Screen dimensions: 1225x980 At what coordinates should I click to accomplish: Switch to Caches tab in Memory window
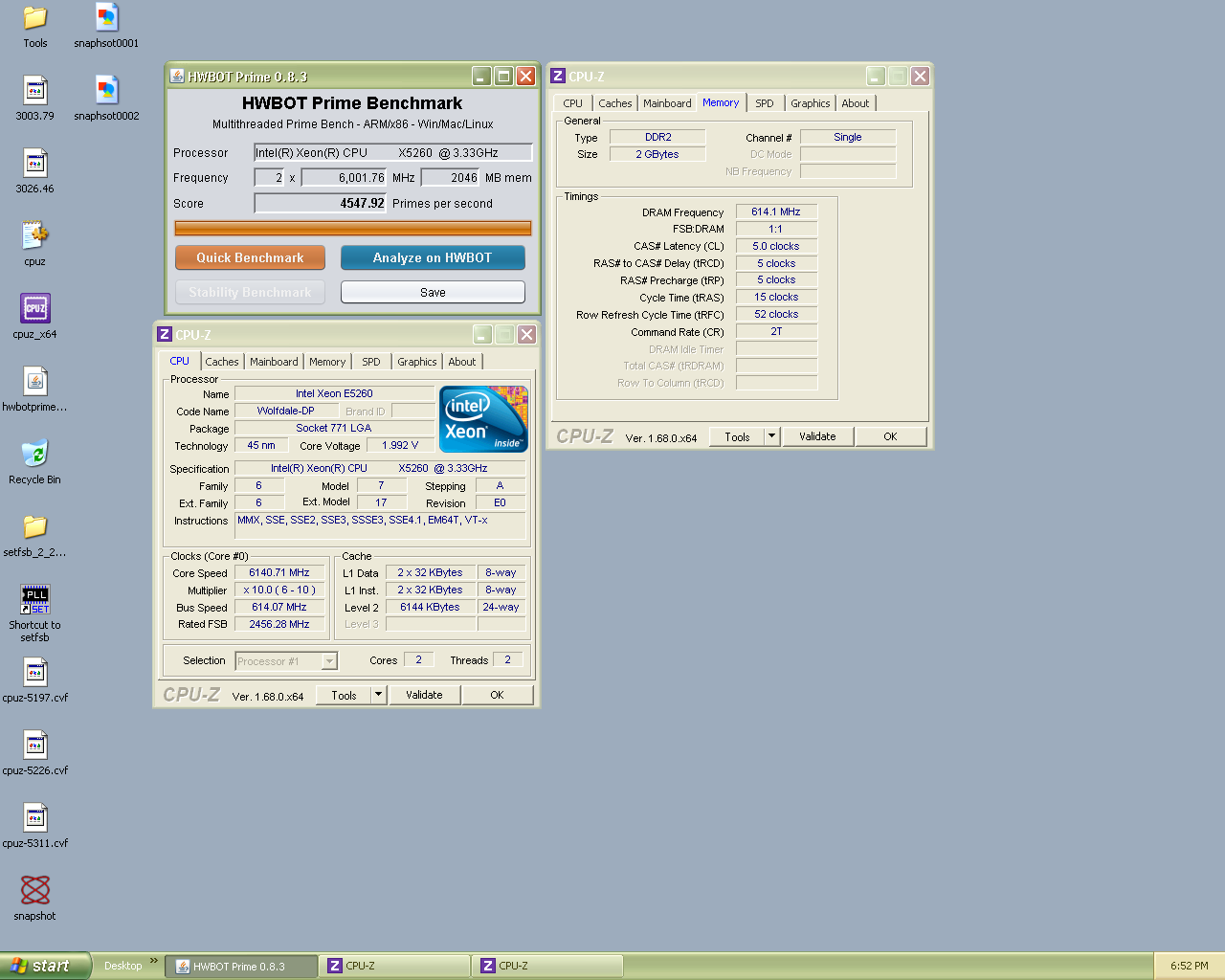point(615,103)
